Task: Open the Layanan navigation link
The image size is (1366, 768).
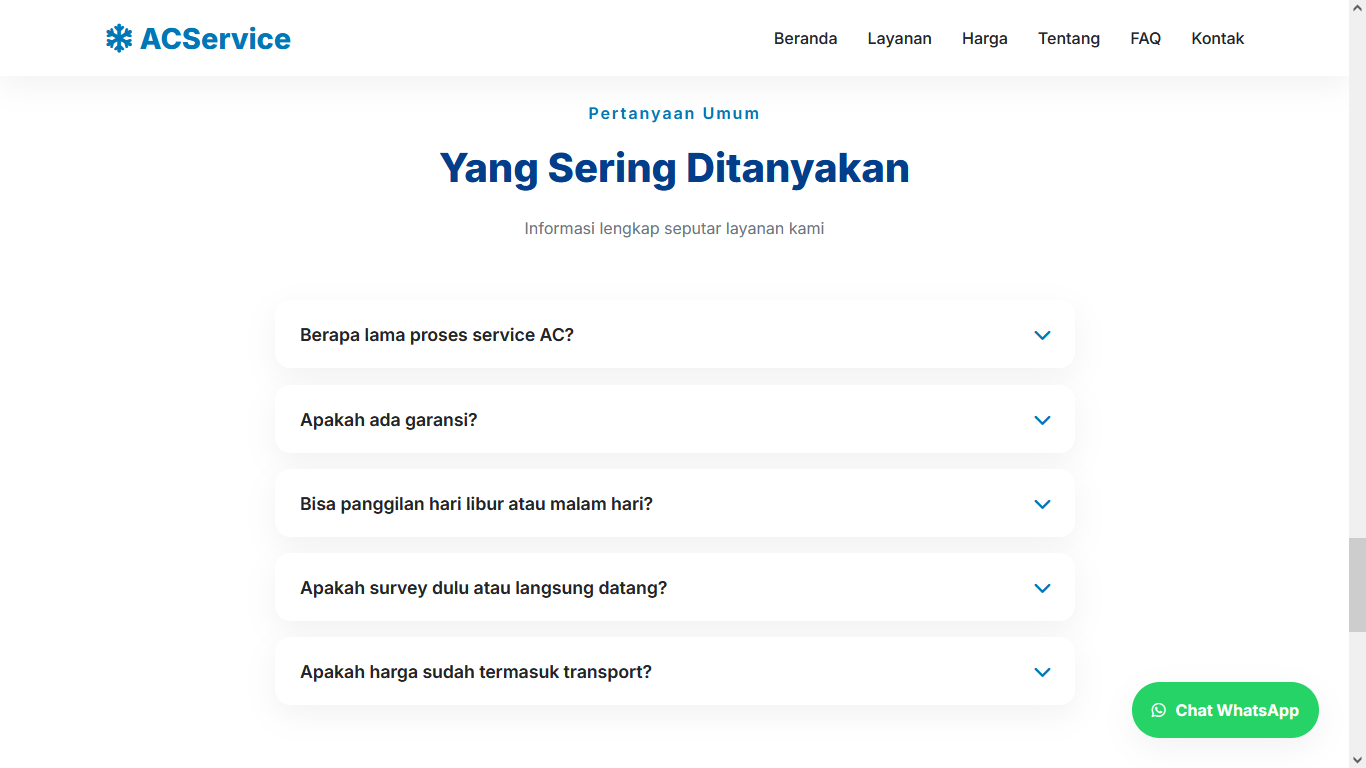Action: (x=899, y=38)
